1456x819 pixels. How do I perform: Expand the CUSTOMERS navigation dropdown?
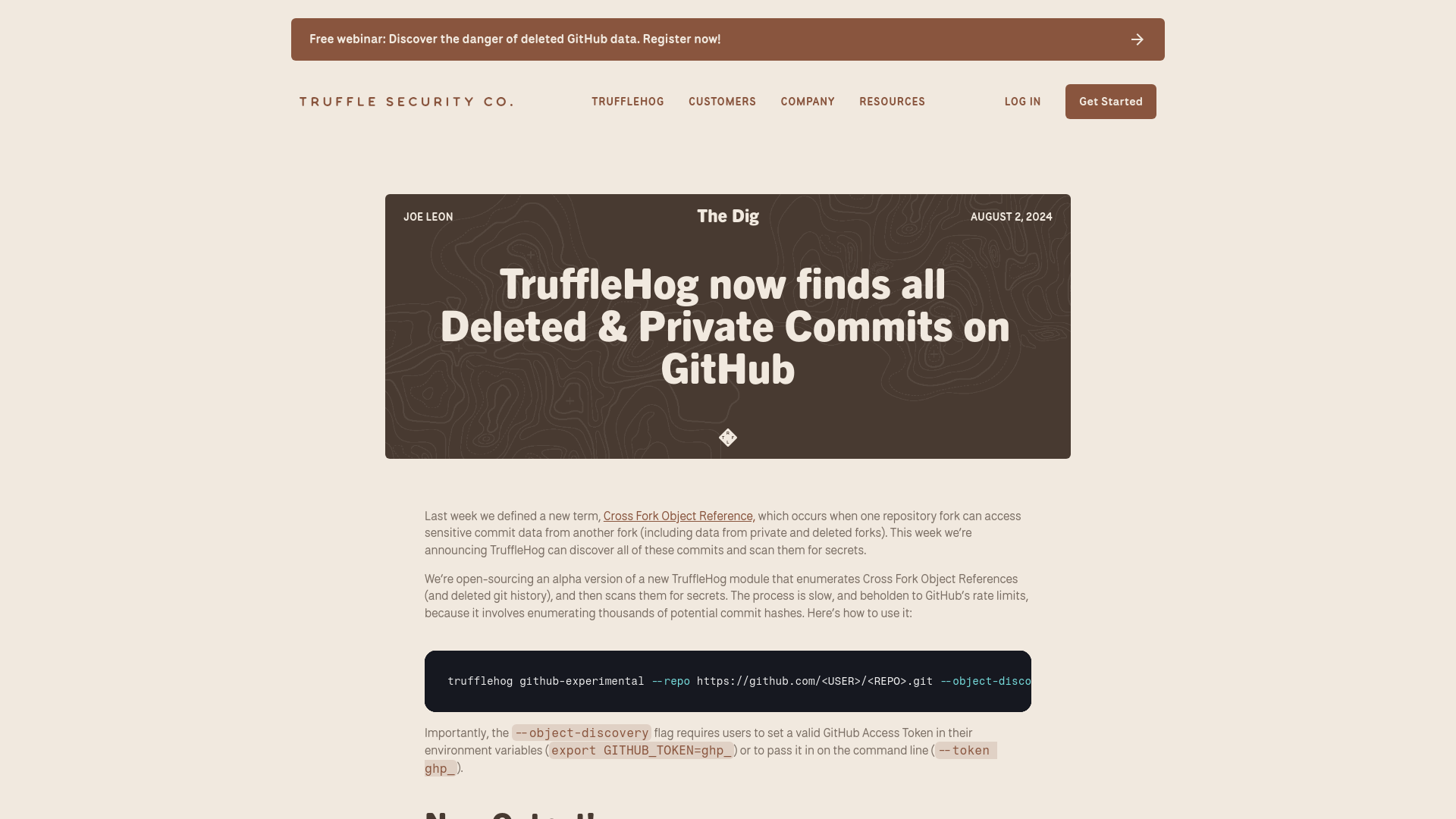[x=722, y=101]
